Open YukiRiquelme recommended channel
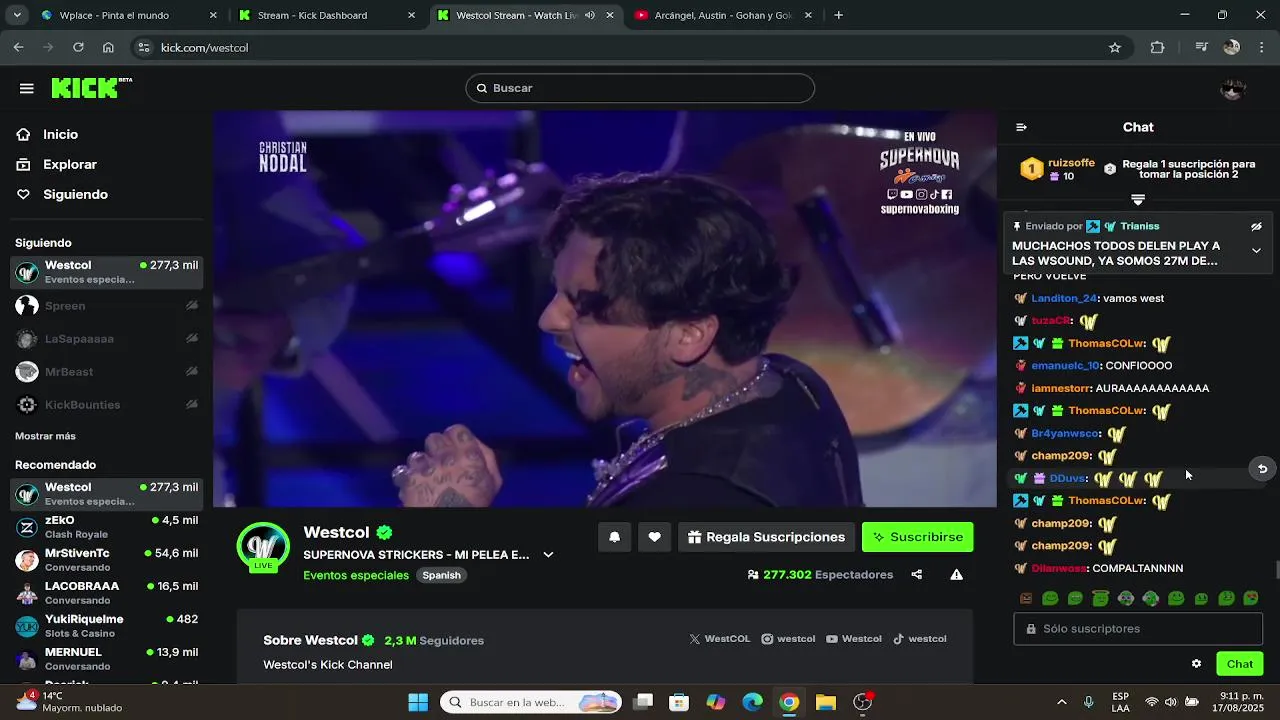 click(107, 626)
